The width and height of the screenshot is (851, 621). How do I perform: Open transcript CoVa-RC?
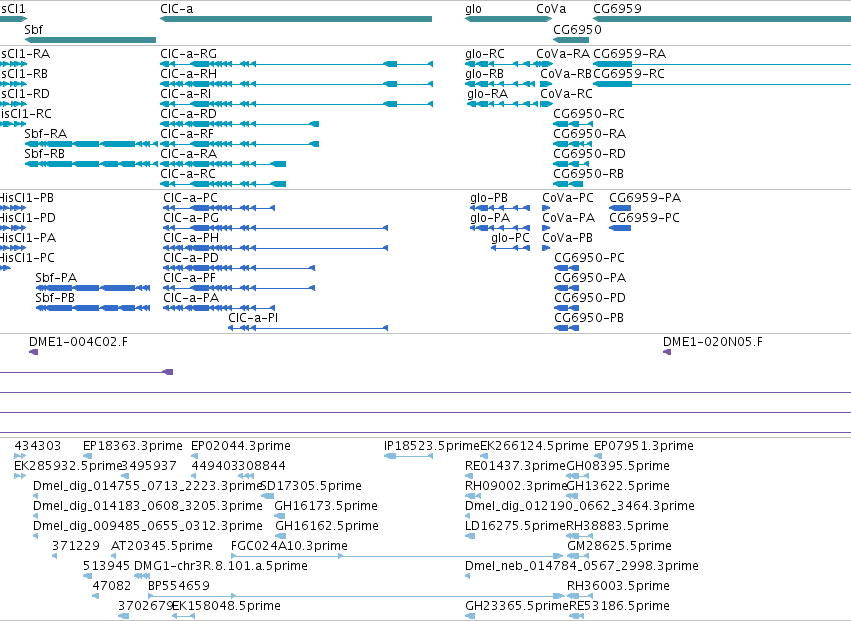click(547, 104)
